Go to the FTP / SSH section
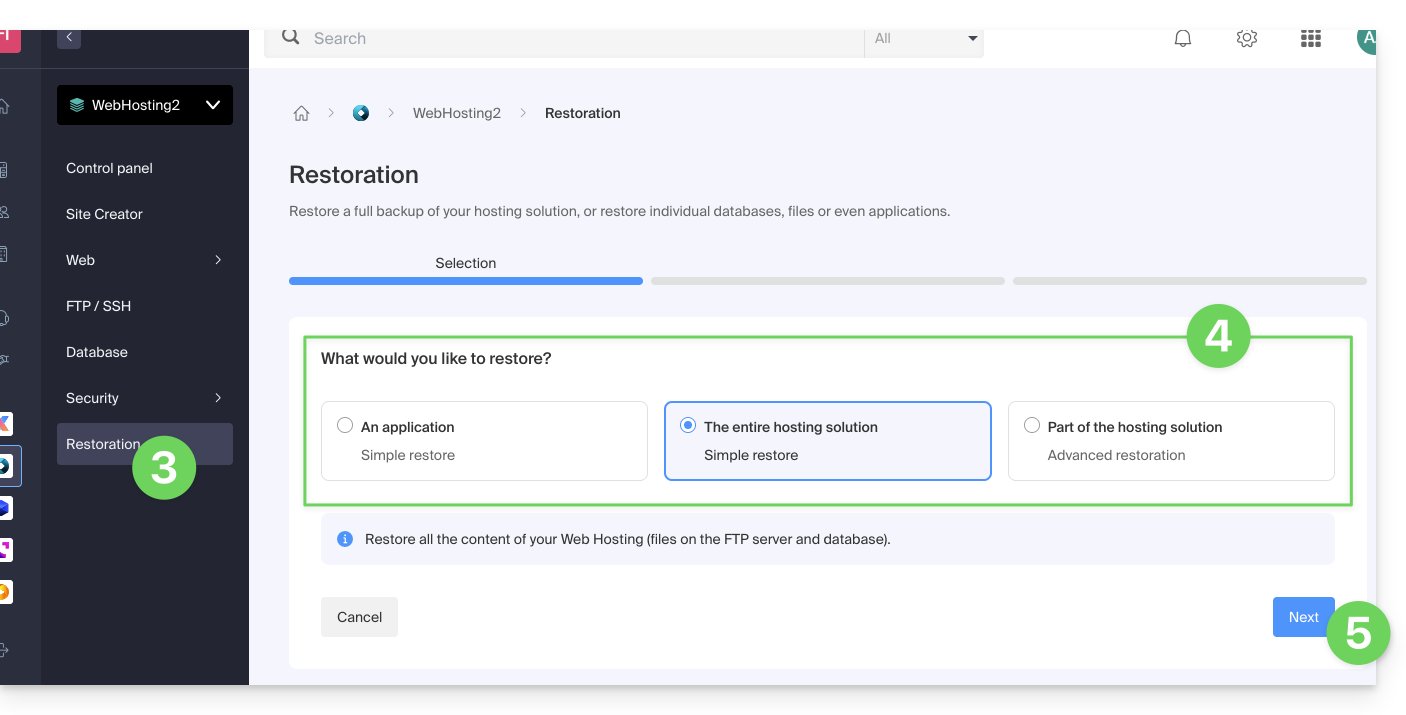 click(x=99, y=306)
